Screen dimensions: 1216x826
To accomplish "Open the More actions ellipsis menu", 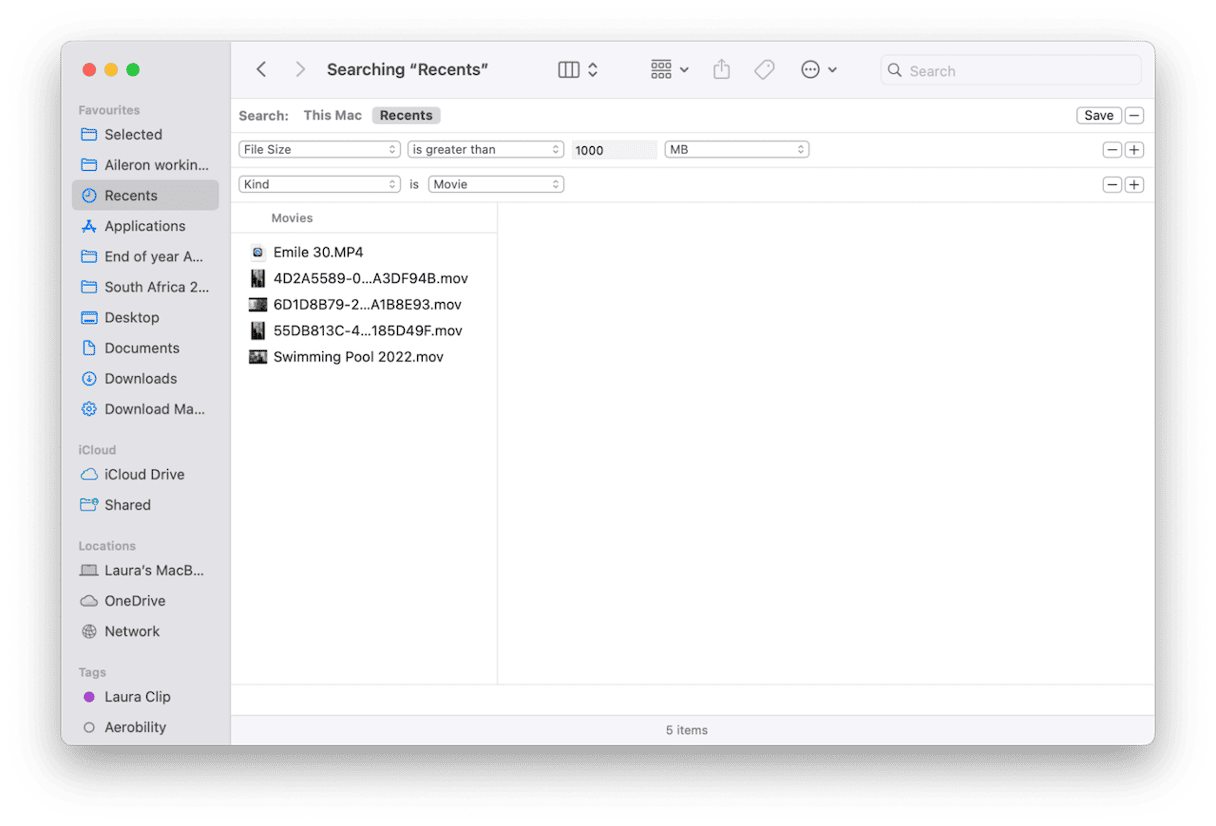I will click(818, 70).
